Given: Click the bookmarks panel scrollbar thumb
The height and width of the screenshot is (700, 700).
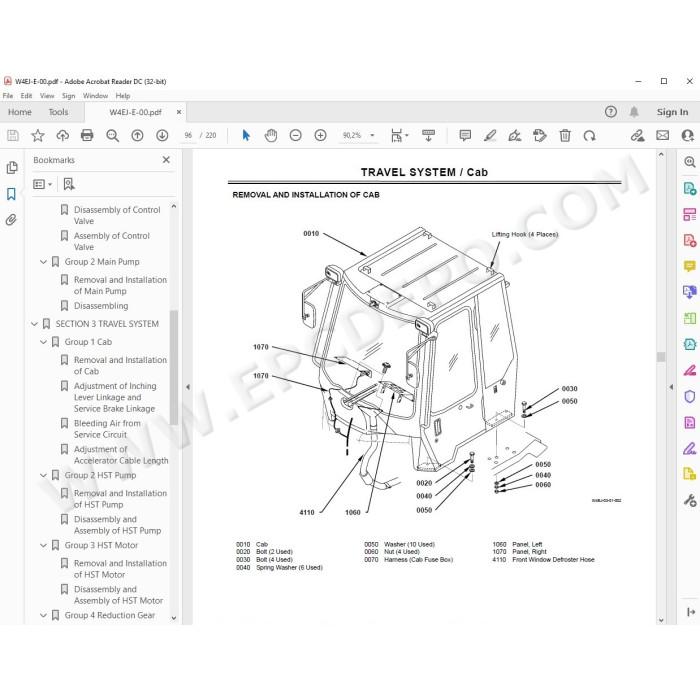Looking at the screenshot, I should [x=174, y=367].
